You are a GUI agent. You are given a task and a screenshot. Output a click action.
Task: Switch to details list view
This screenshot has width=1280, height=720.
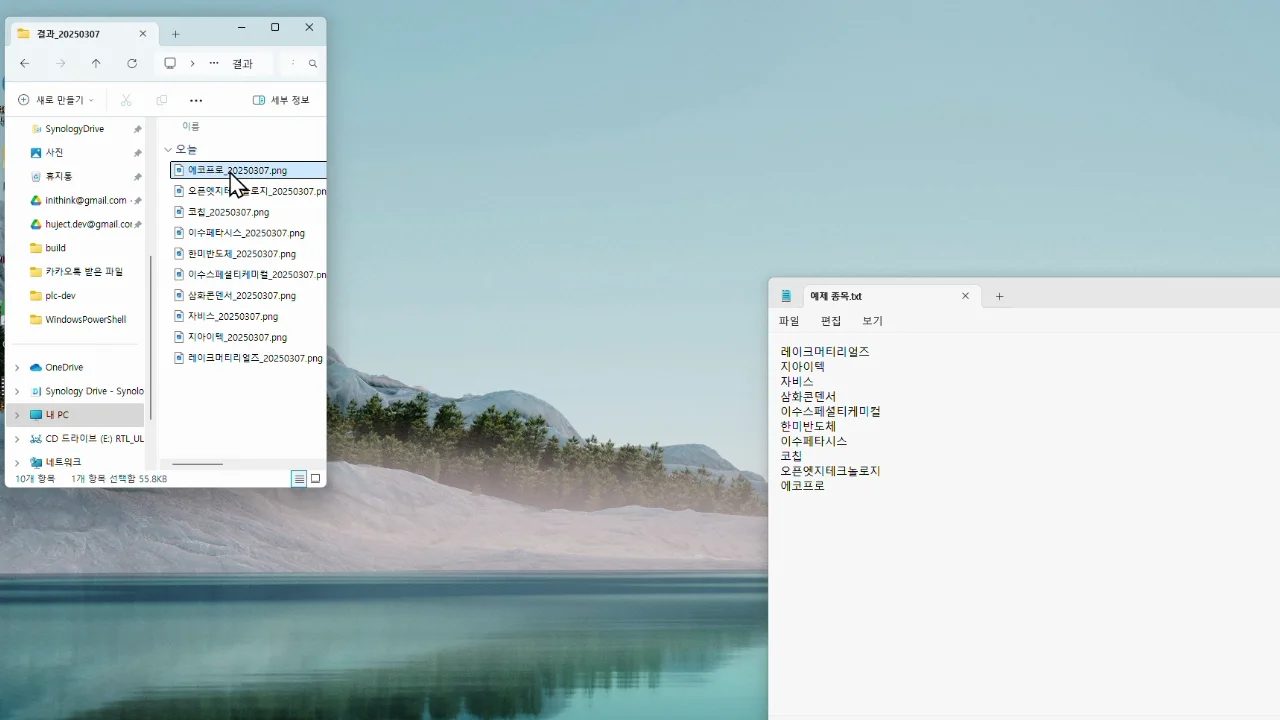pos(299,479)
